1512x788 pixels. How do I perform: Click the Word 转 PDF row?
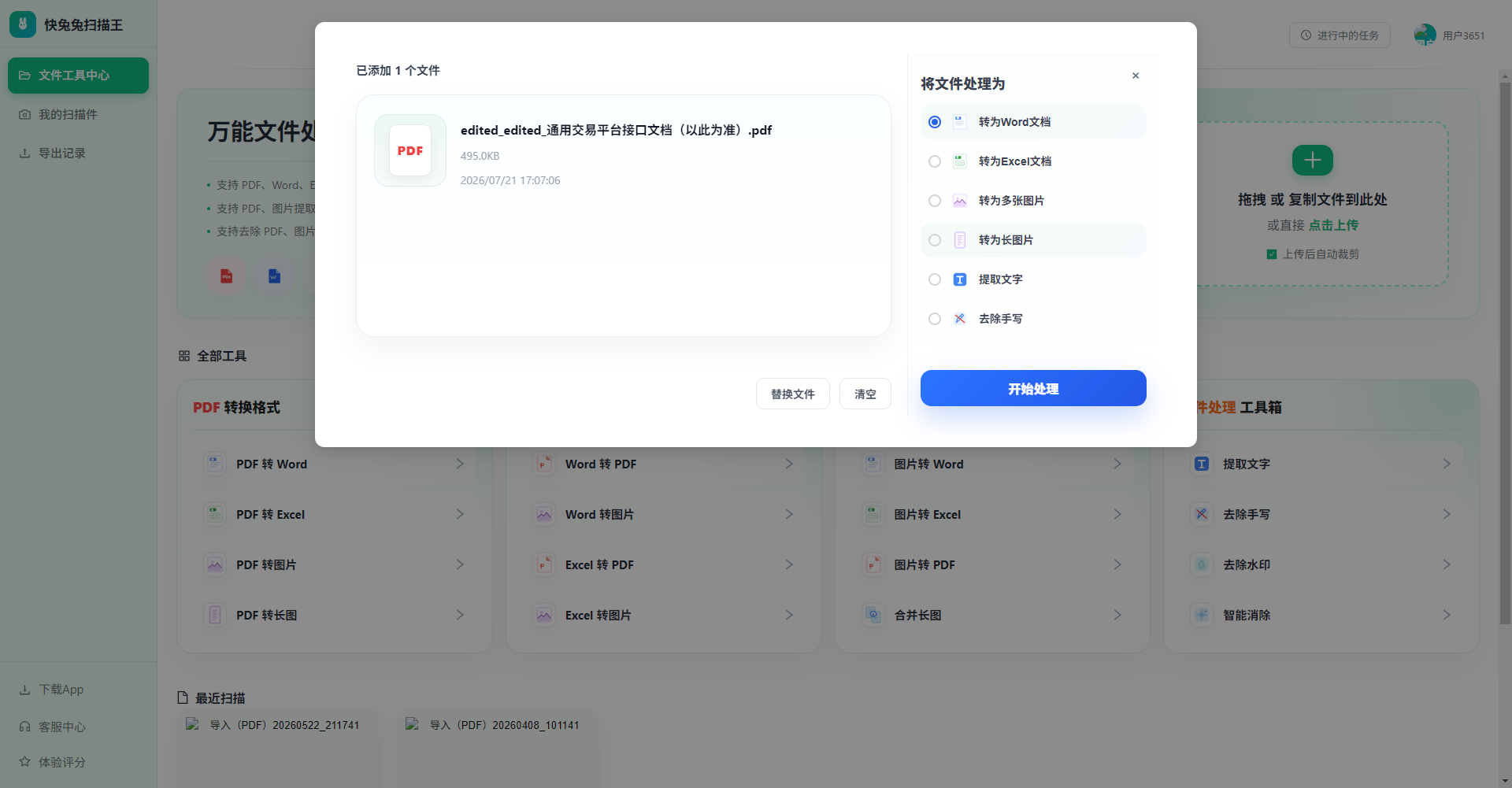[663, 464]
